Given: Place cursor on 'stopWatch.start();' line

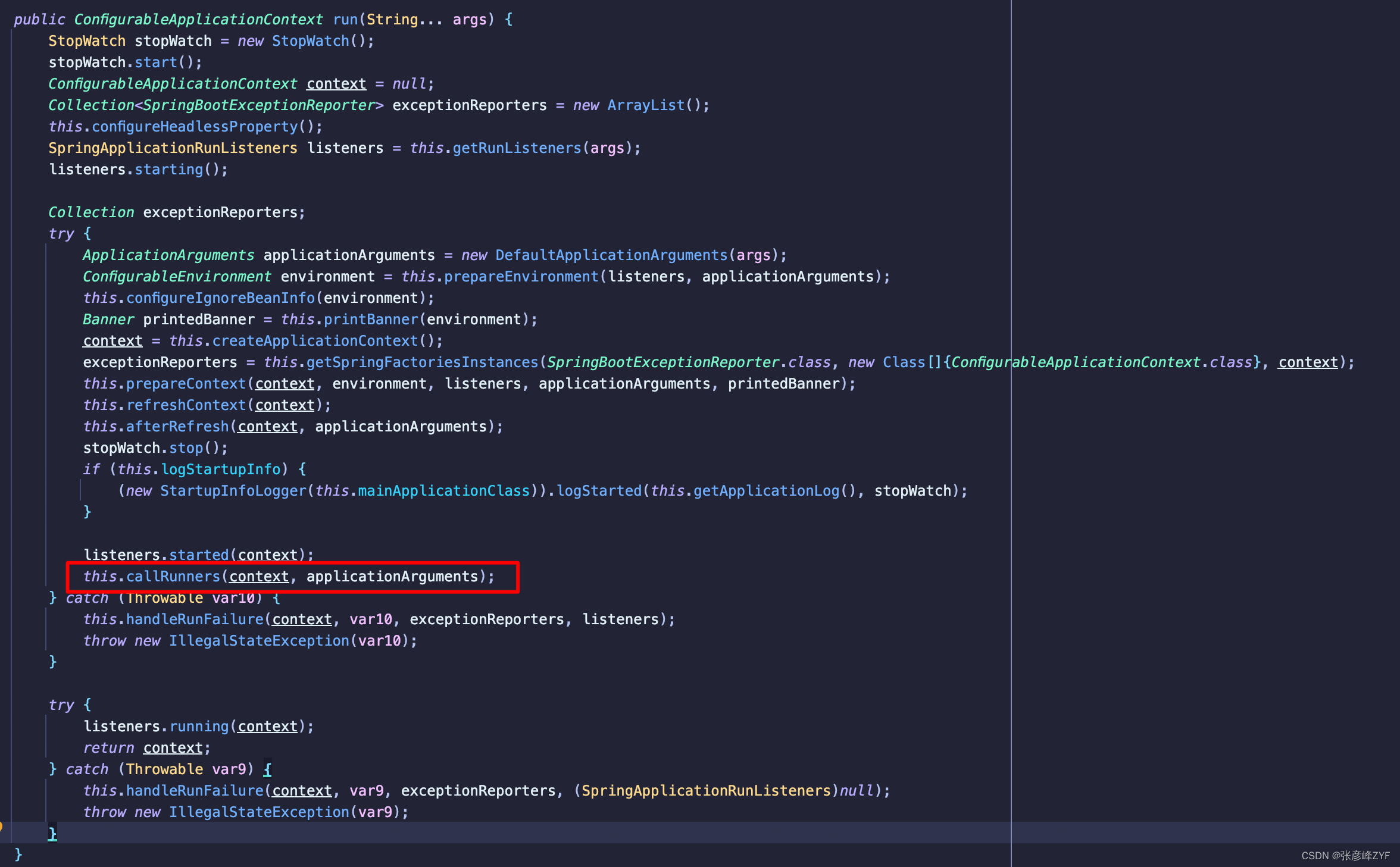Looking at the screenshot, I should point(126,62).
